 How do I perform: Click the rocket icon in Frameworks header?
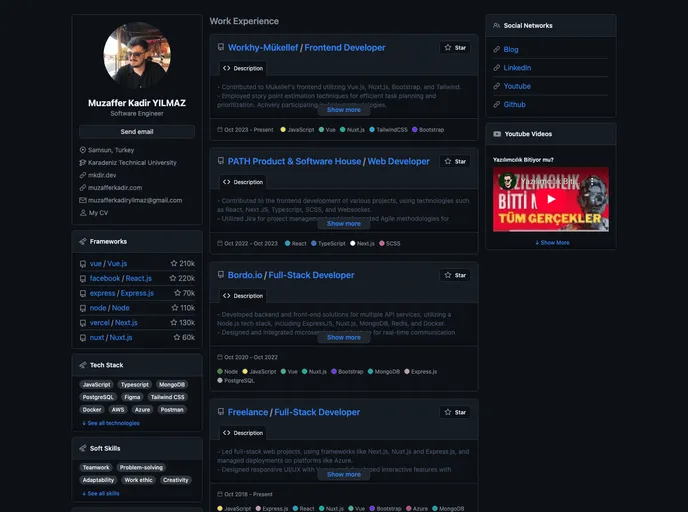pyautogui.click(x=82, y=241)
